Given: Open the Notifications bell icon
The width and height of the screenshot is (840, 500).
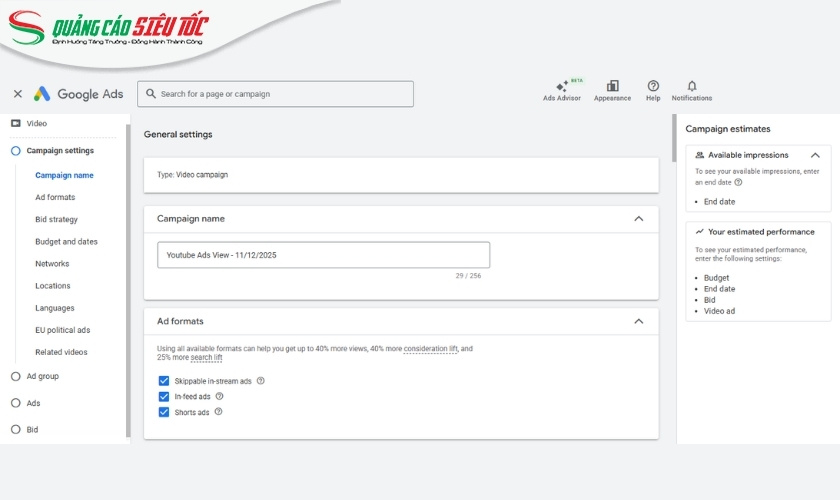Looking at the screenshot, I should tap(691, 87).
